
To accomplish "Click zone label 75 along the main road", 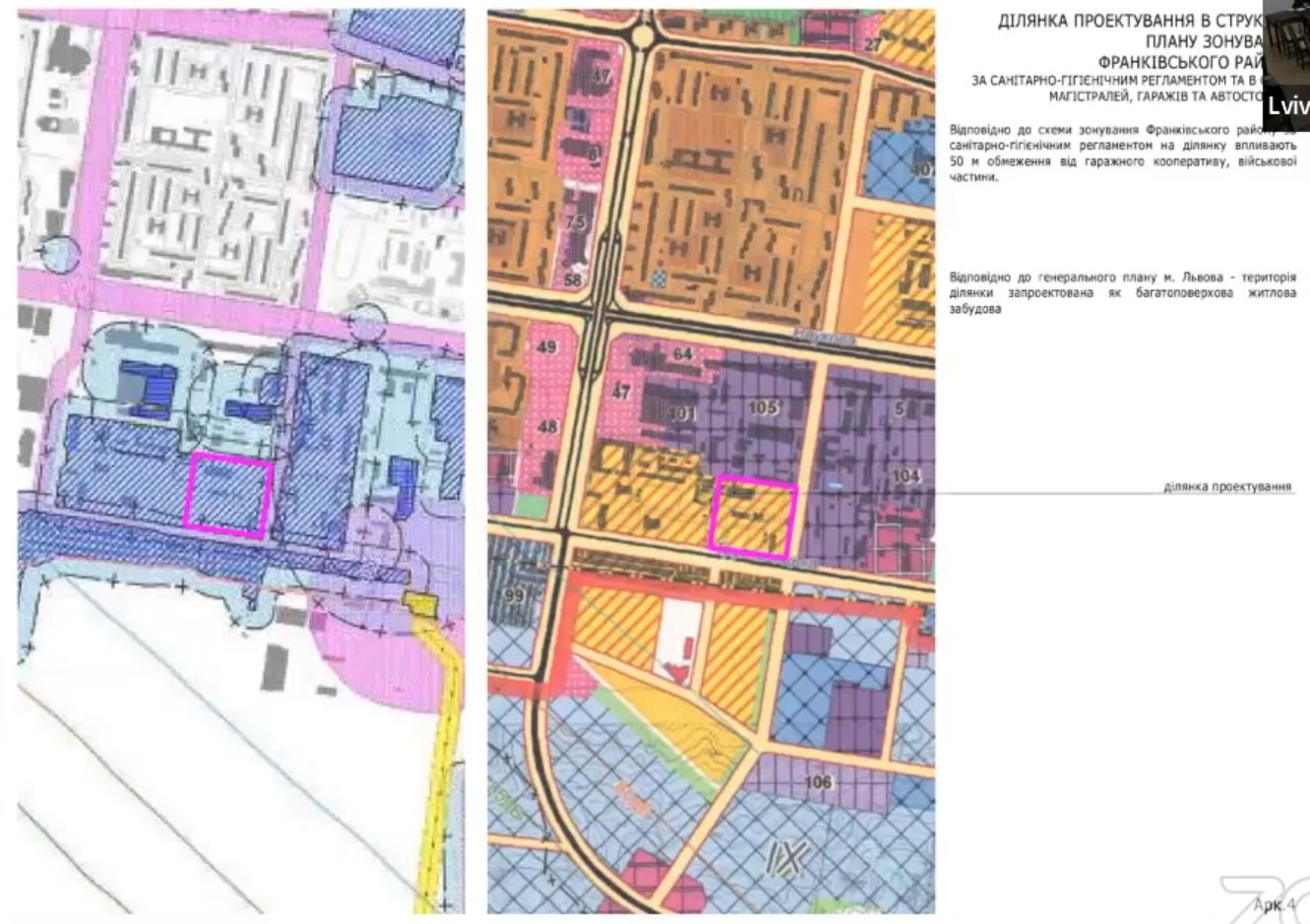I will pyautogui.click(x=577, y=223).
